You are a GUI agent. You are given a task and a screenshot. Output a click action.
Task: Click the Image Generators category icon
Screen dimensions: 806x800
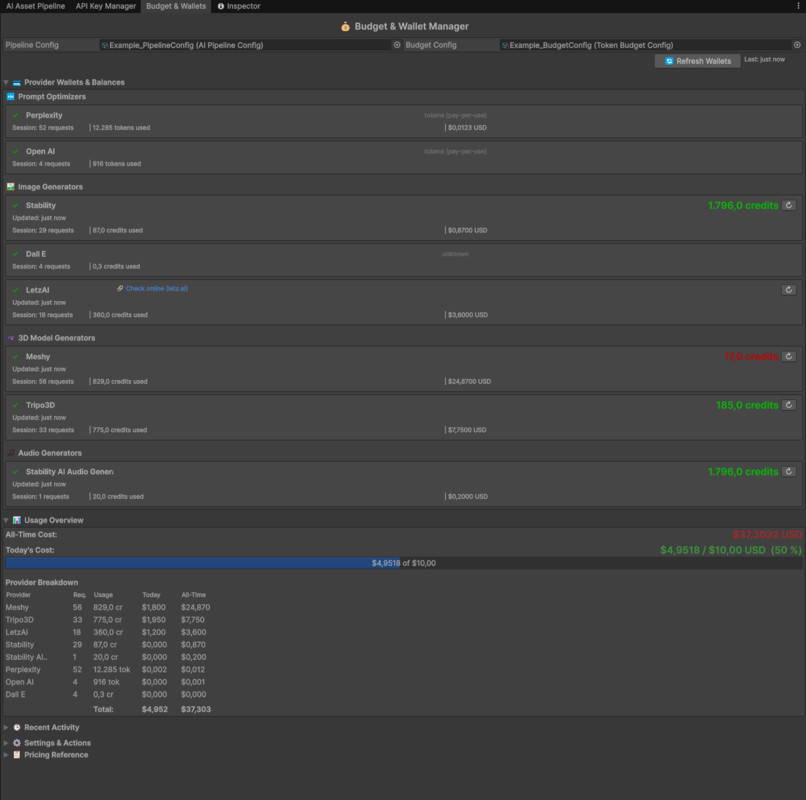[10, 187]
